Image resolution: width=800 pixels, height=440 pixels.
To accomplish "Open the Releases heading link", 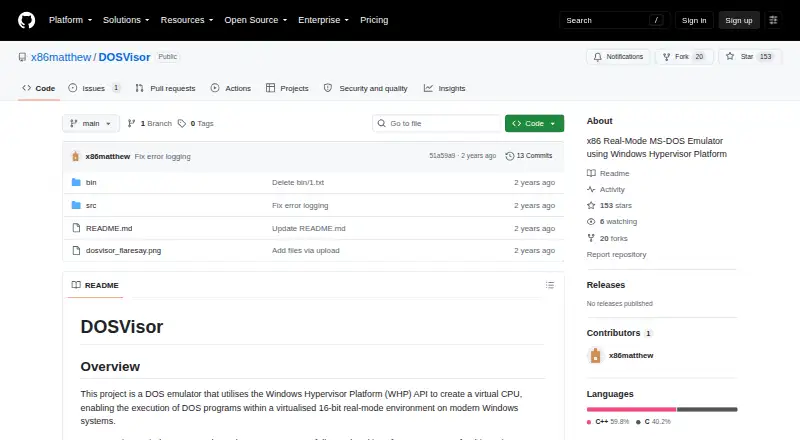I will [606, 285].
